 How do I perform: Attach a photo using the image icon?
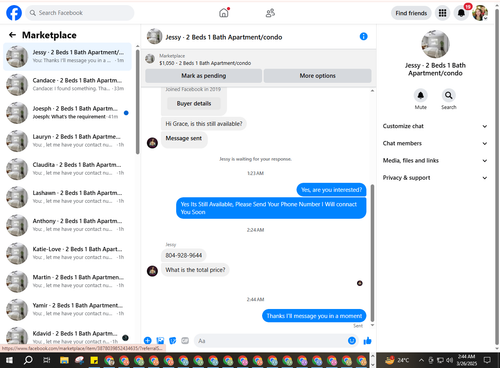(x=160, y=340)
